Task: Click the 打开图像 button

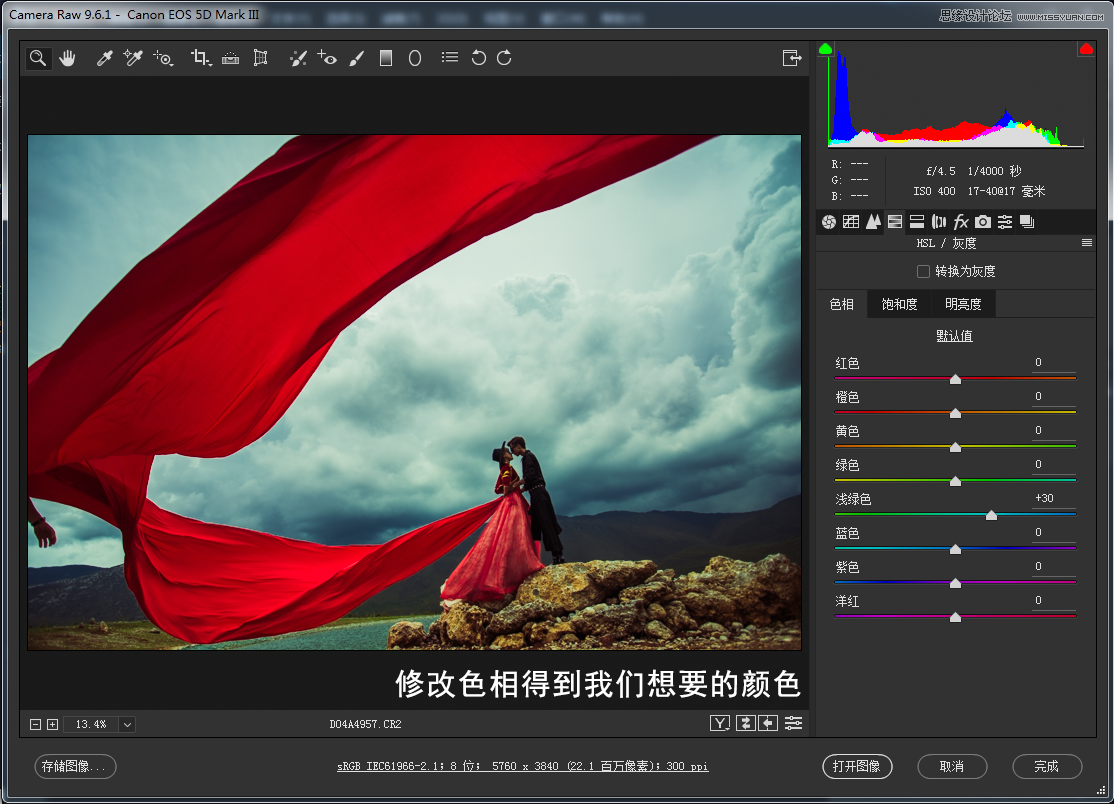Action: [x=857, y=766]
